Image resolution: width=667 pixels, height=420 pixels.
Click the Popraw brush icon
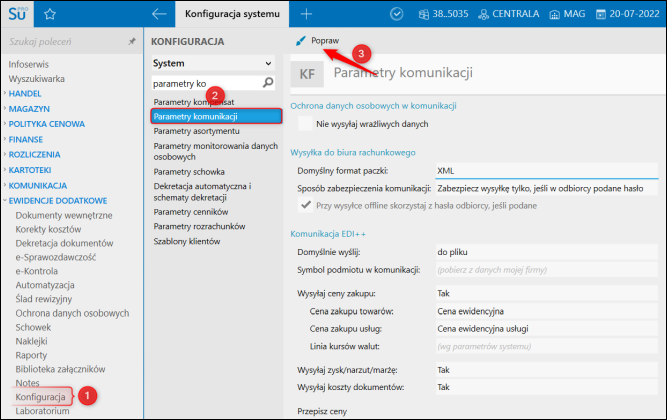coord(301,41)
